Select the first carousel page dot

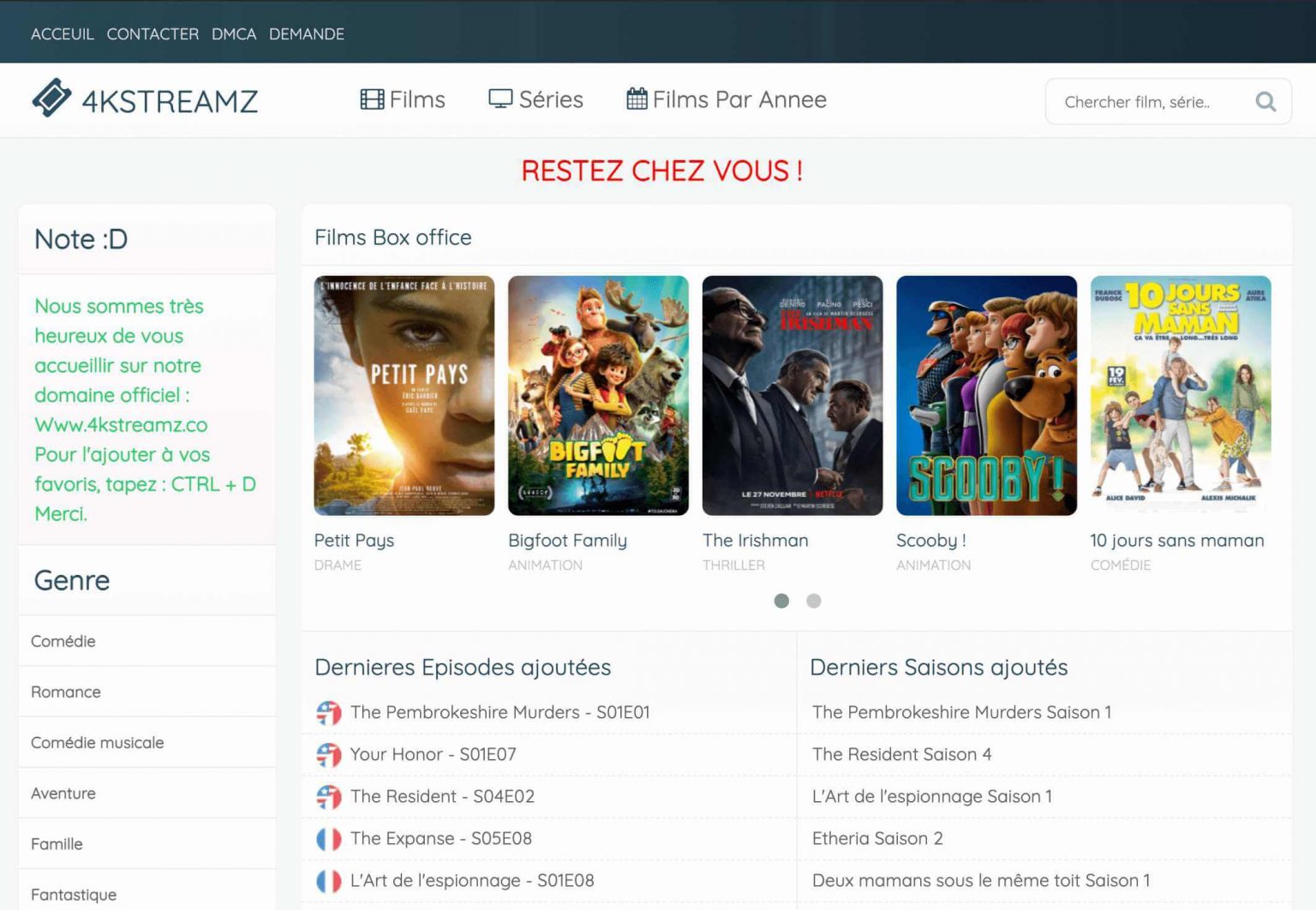point(781,602)
